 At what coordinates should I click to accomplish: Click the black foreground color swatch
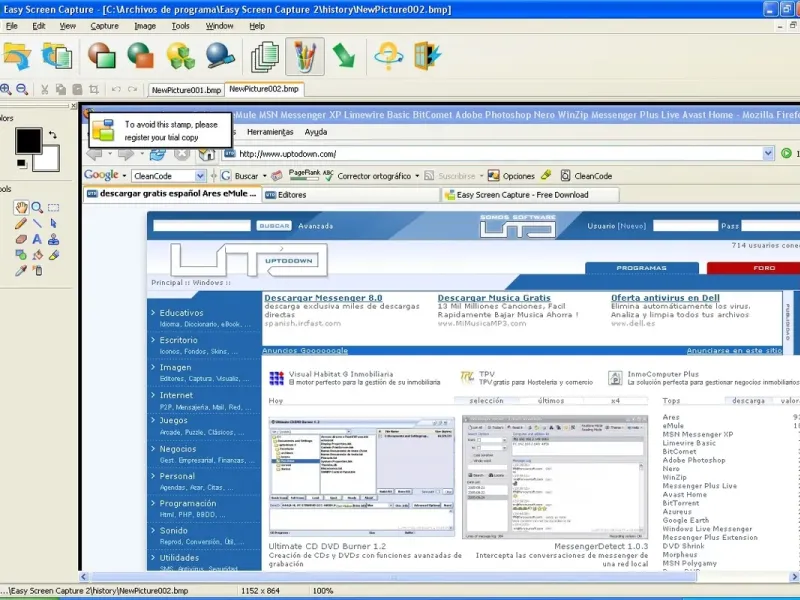[x=28, y=141]
